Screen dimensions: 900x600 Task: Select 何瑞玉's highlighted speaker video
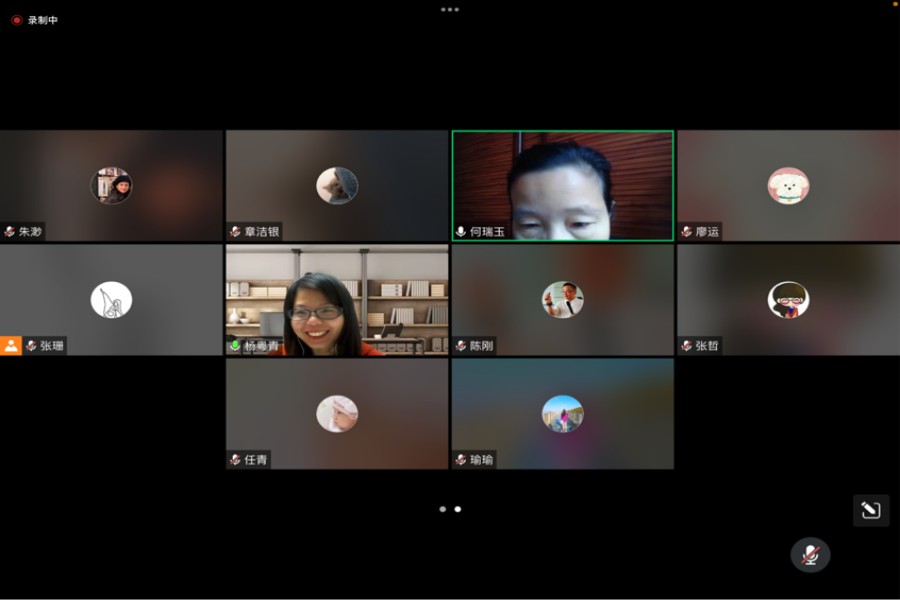(x=562, y=185)
